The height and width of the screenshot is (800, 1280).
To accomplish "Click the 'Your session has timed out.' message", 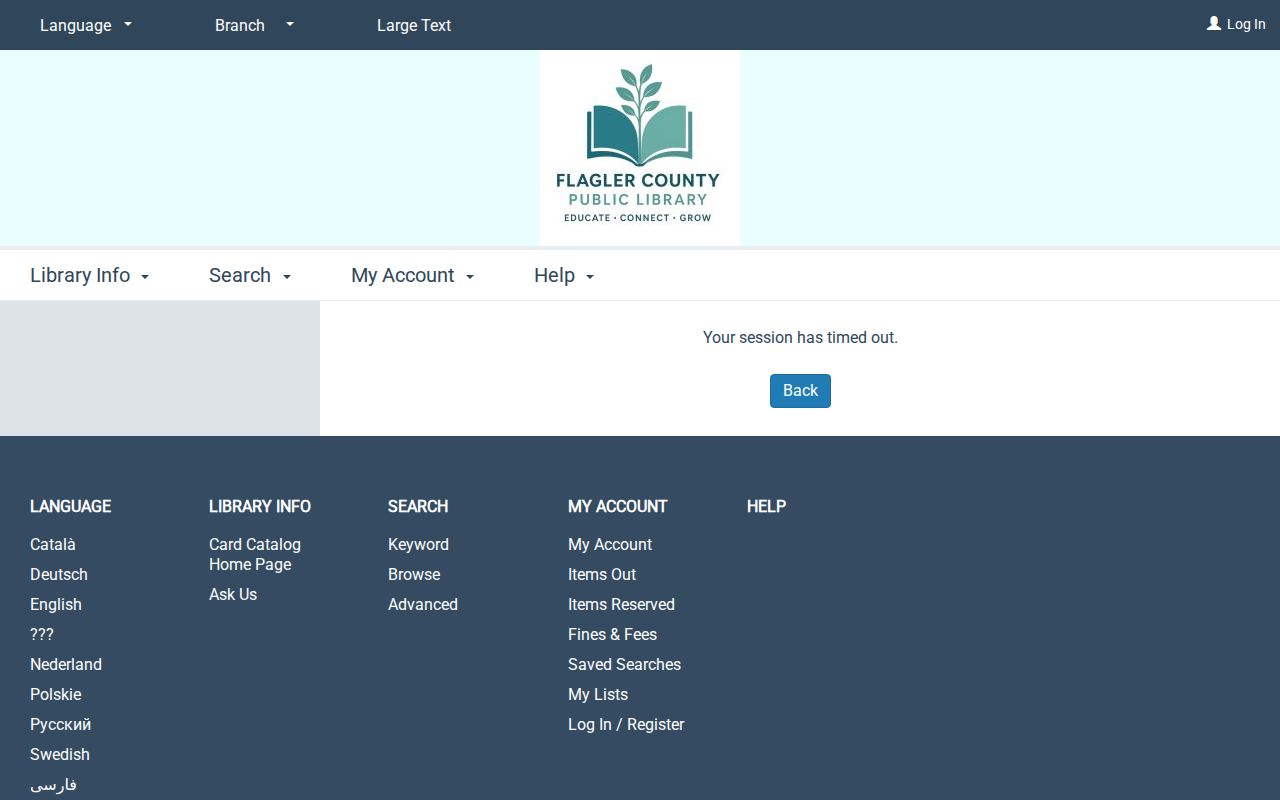I will (x=800, y=337).
